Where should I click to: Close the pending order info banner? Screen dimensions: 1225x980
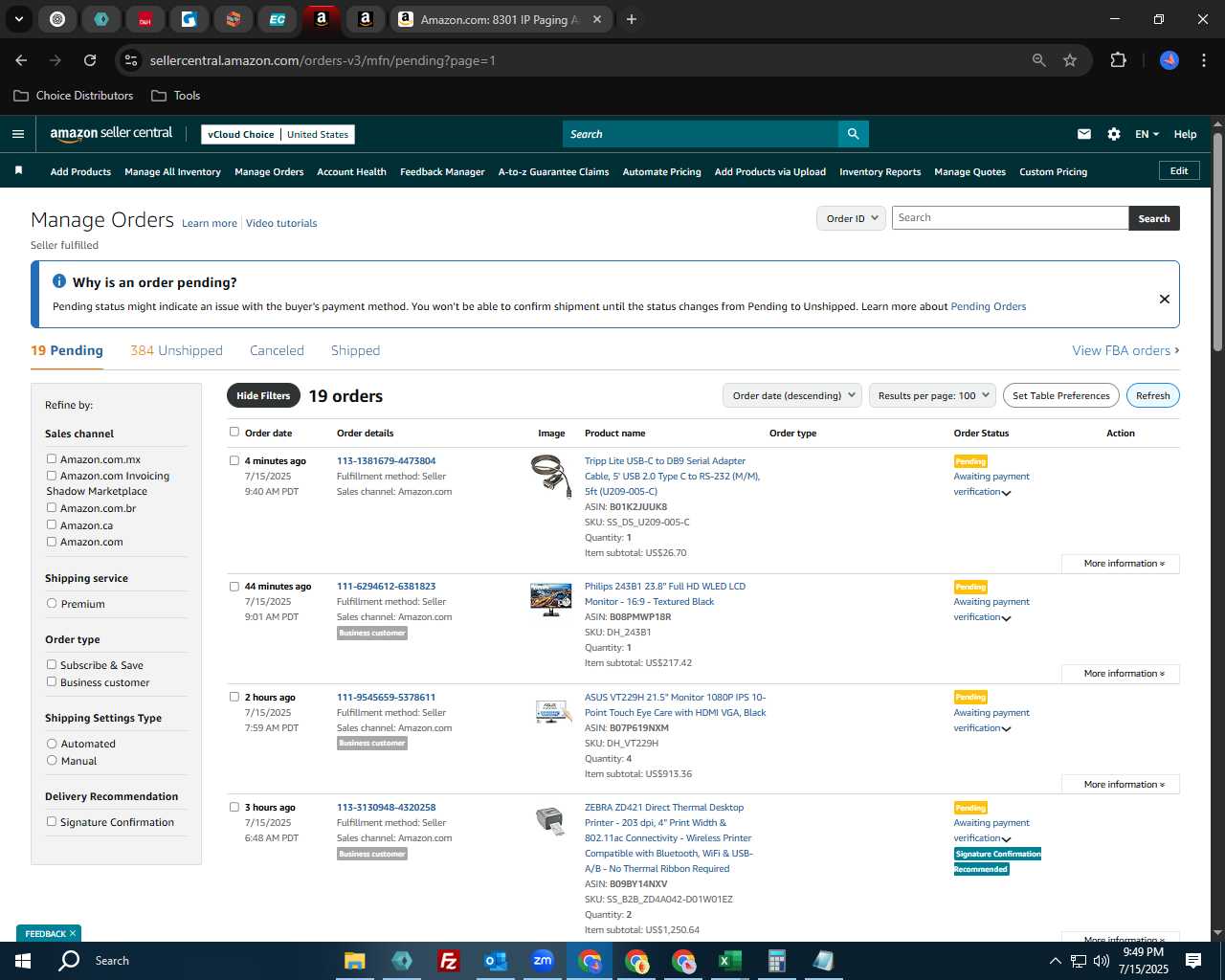[x=1165, y=299]
